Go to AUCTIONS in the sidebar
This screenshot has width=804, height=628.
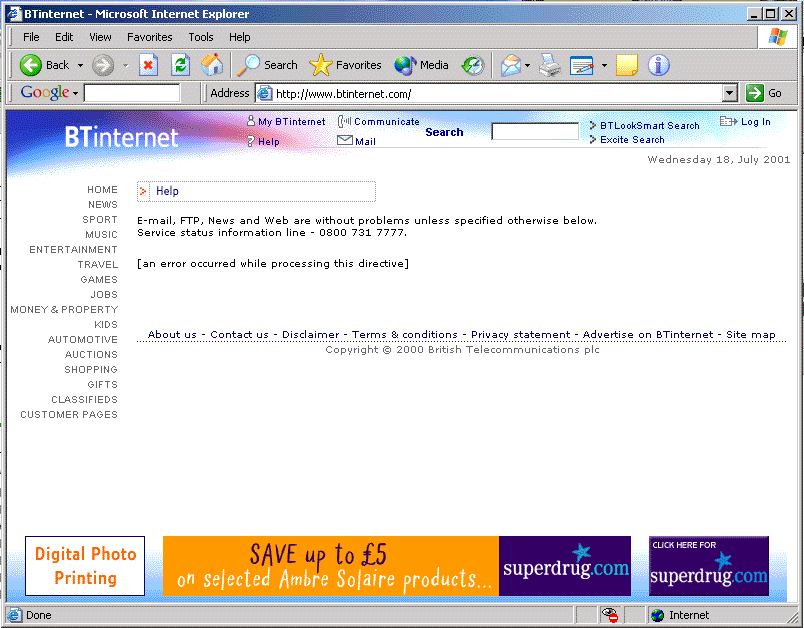pyautogui.click(x=91, y=355)
